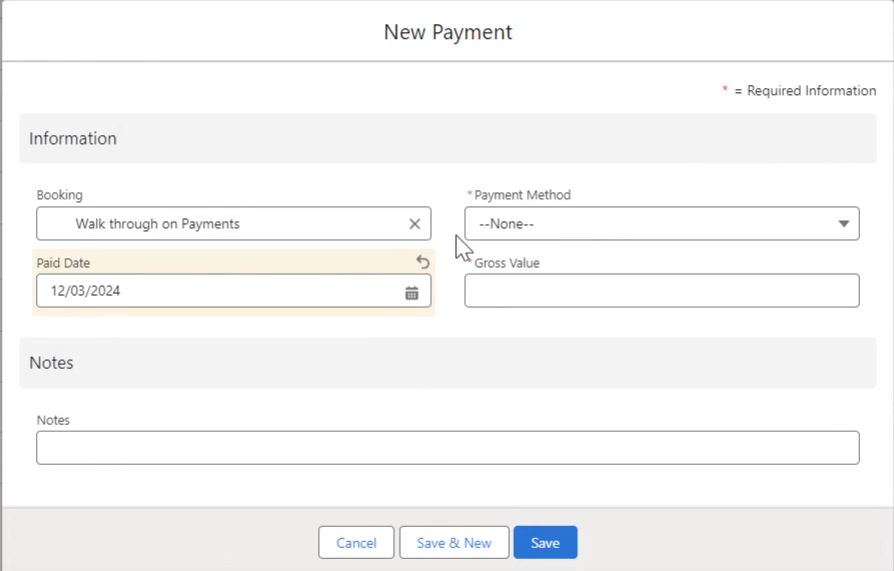Viewport: 894px width, 571px height.
Task: Click the Notes section header bar
Action: click(448, 363)
